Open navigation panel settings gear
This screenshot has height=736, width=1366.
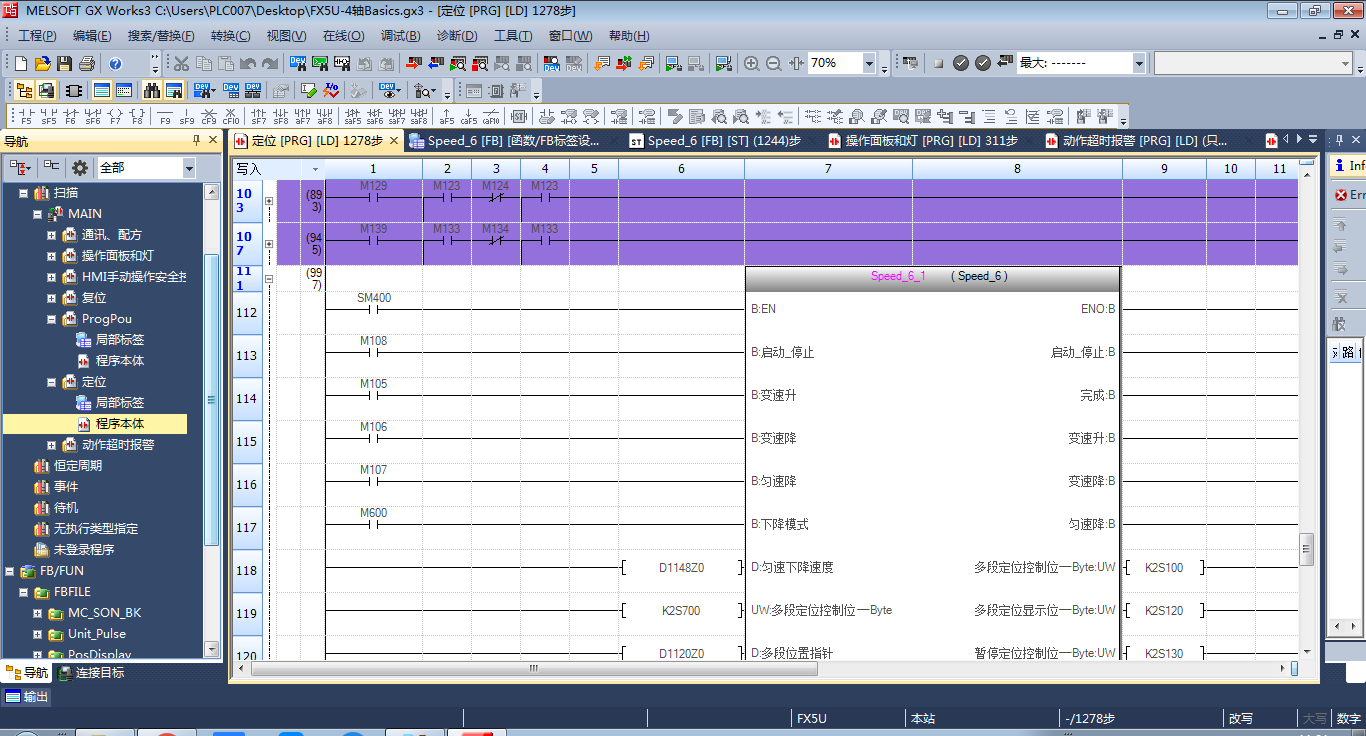[80, 168]
